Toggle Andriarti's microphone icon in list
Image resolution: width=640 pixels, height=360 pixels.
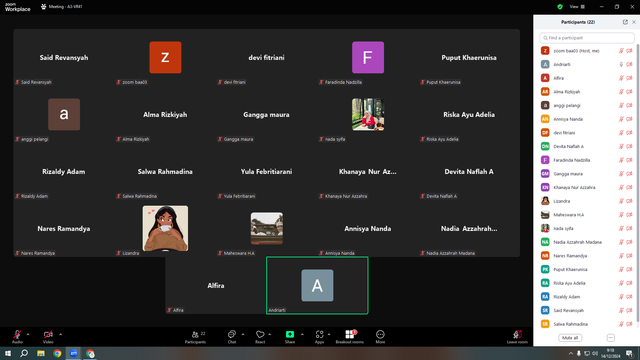621,64
